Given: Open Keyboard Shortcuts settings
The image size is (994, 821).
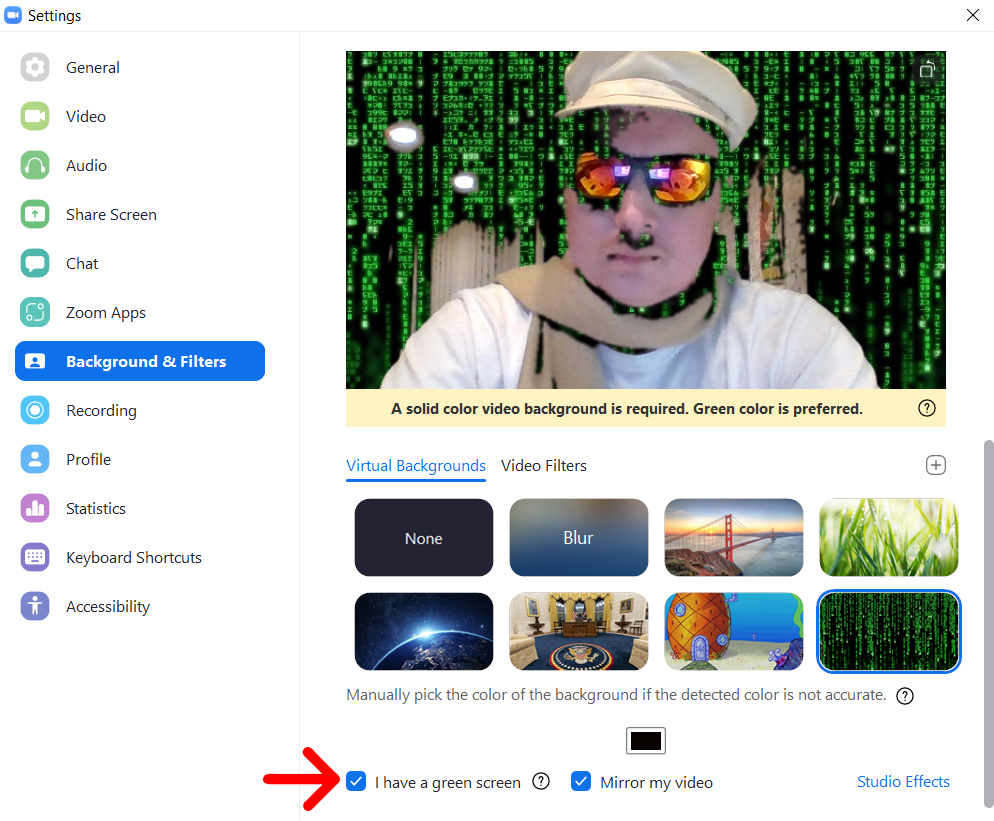Looking at the screenshot, I should (133, 558).
